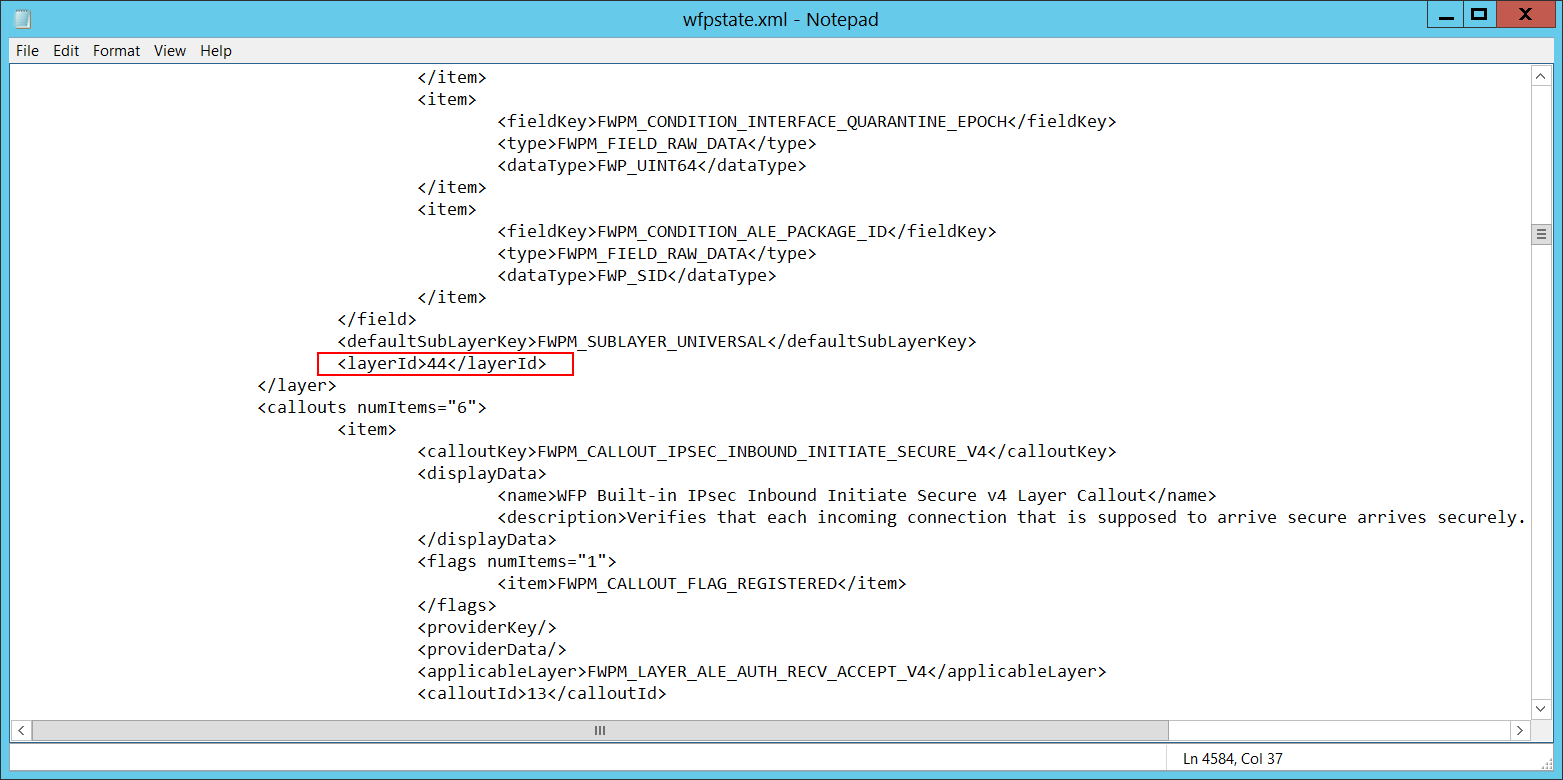Open the Format menu
Viewport: 1563px width, 780px height.
click(116, 50)
